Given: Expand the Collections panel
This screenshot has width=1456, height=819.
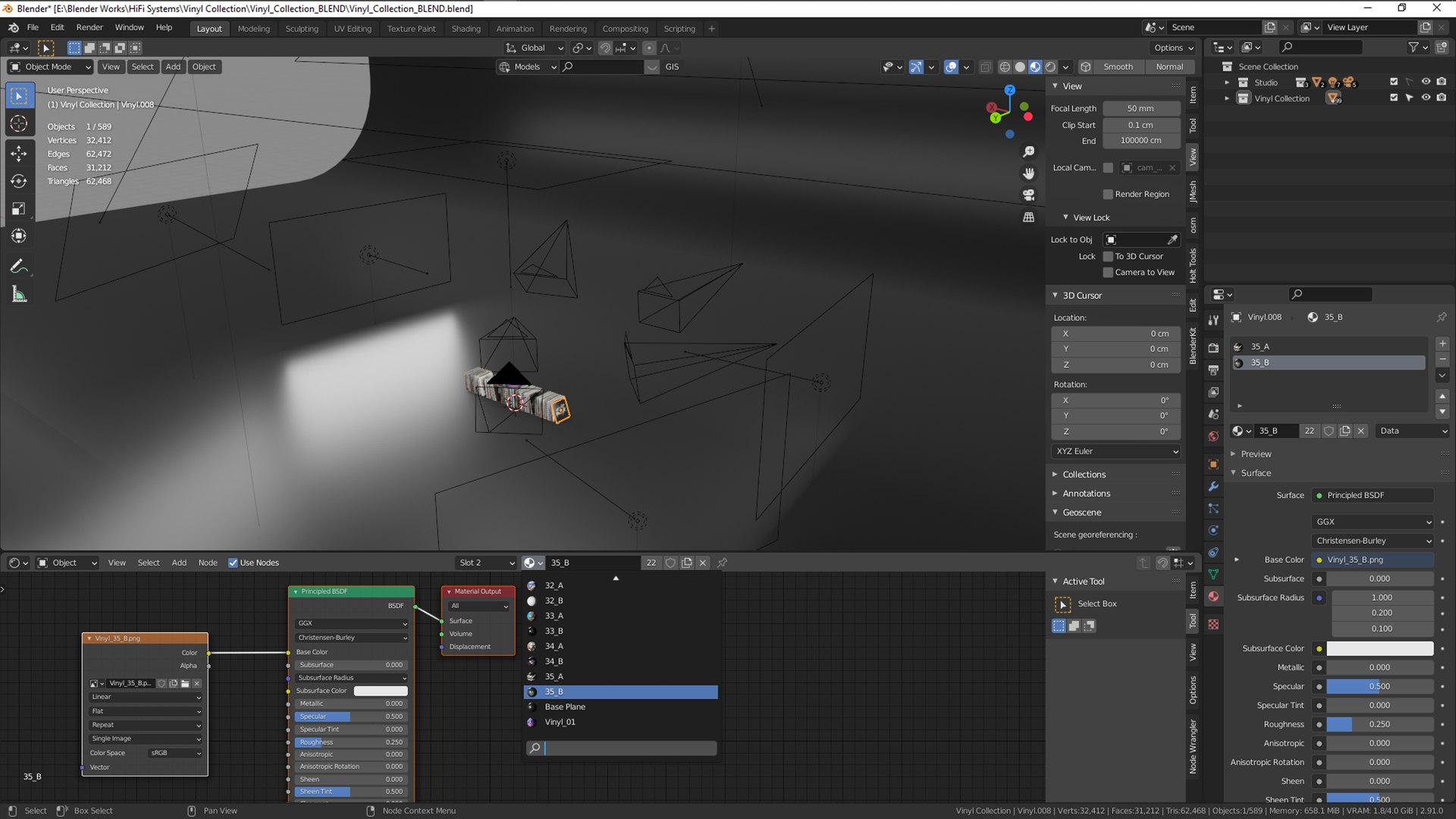Looking at the screenshot, I should click(x=1084, y=475).
